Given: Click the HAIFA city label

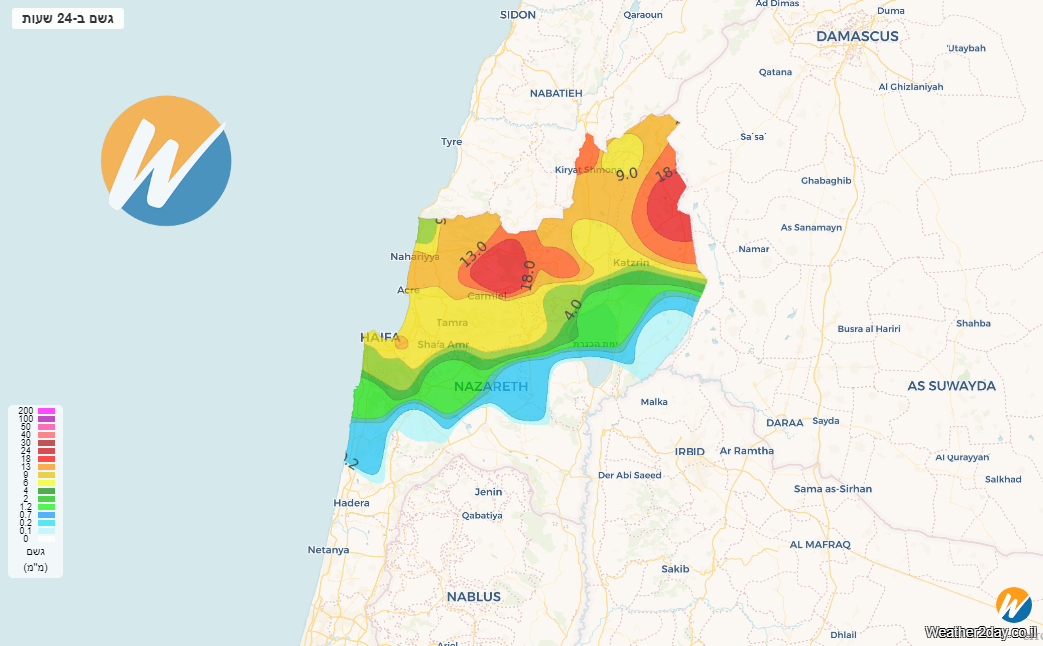Looking at the screenshot, I should (x=380, y=338).
